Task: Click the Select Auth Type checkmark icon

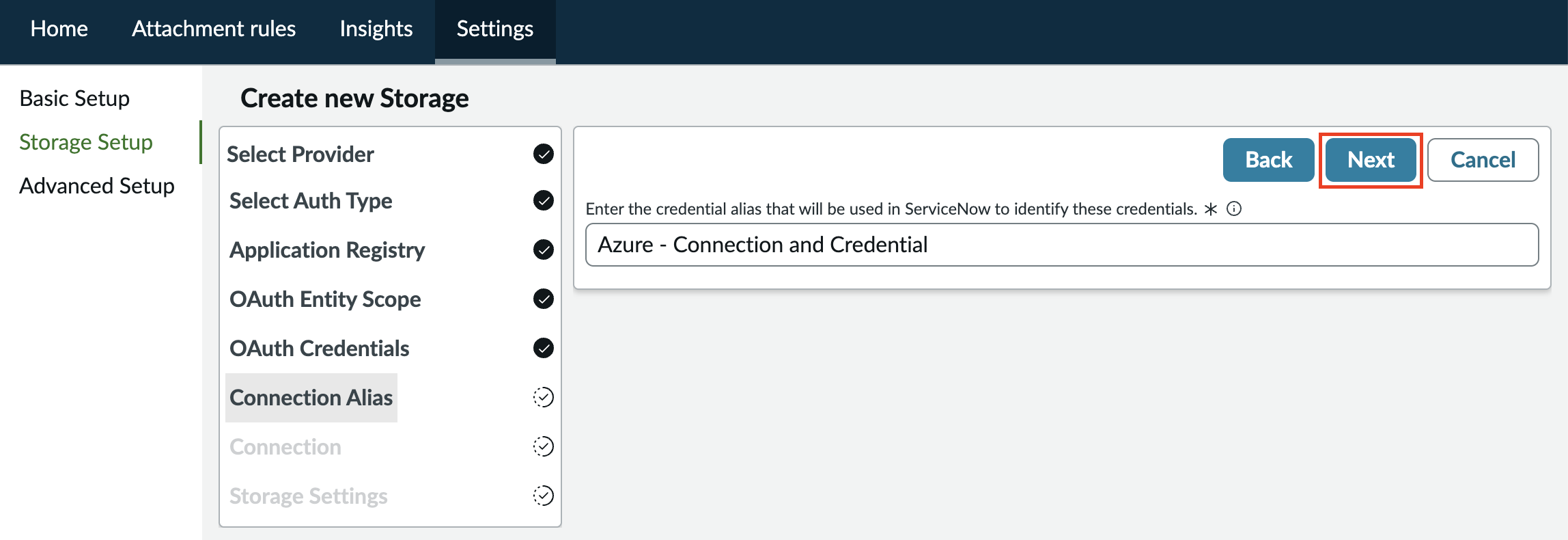Action: click(x=544, y=200)
